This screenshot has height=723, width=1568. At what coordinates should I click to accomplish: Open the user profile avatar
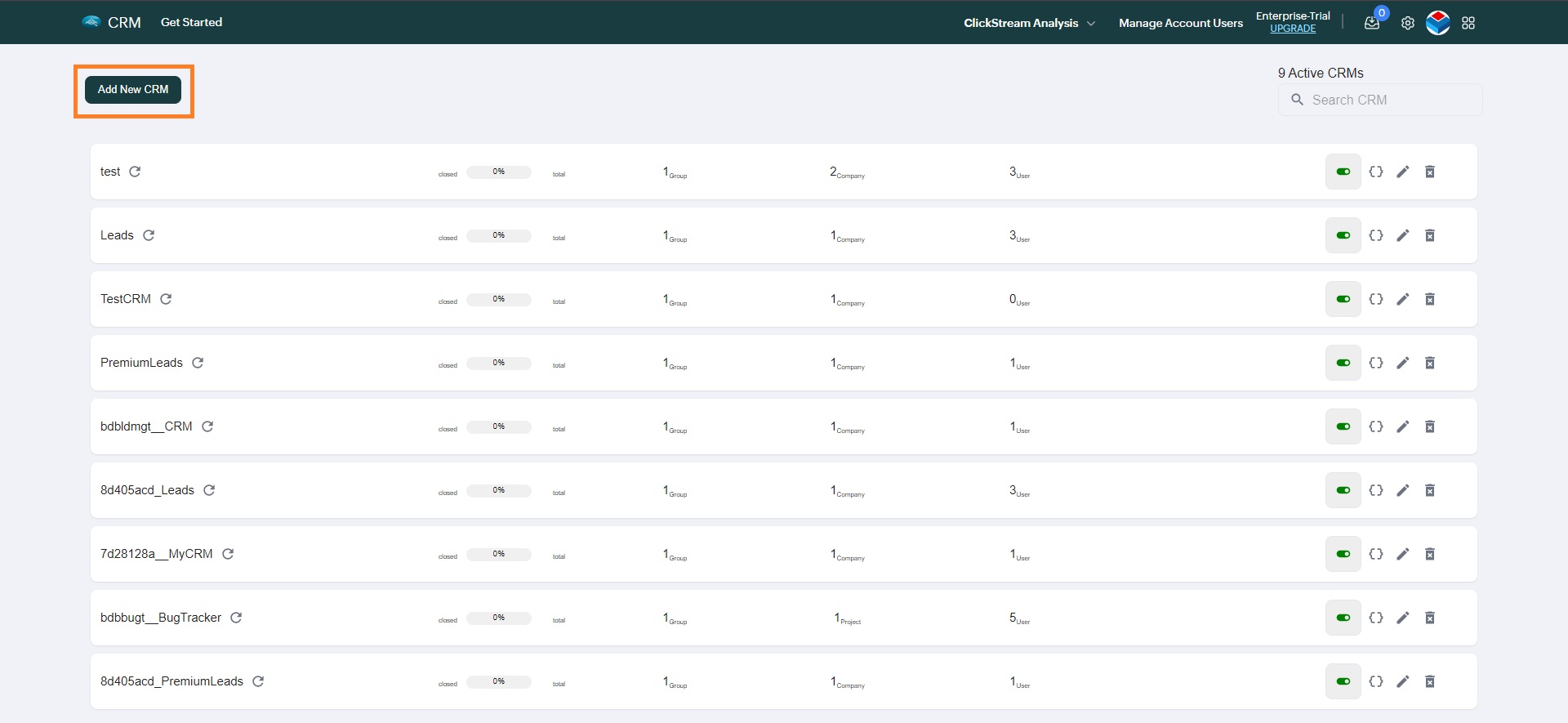(1438, 23)
